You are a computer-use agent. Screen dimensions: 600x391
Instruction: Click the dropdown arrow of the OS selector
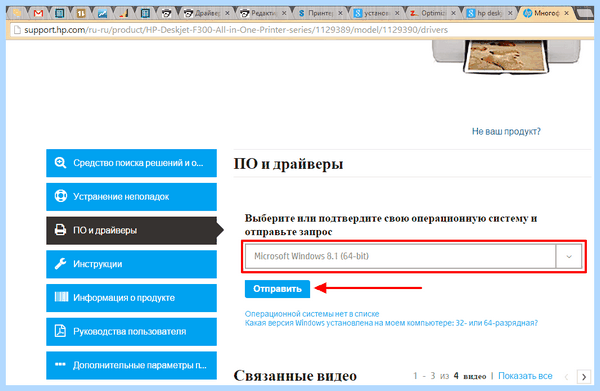pyautogui.click(x=569, y=256)
